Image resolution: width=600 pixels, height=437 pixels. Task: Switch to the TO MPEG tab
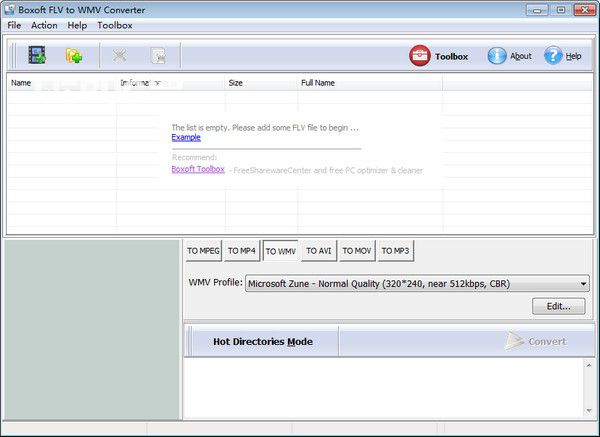point(203,251)
